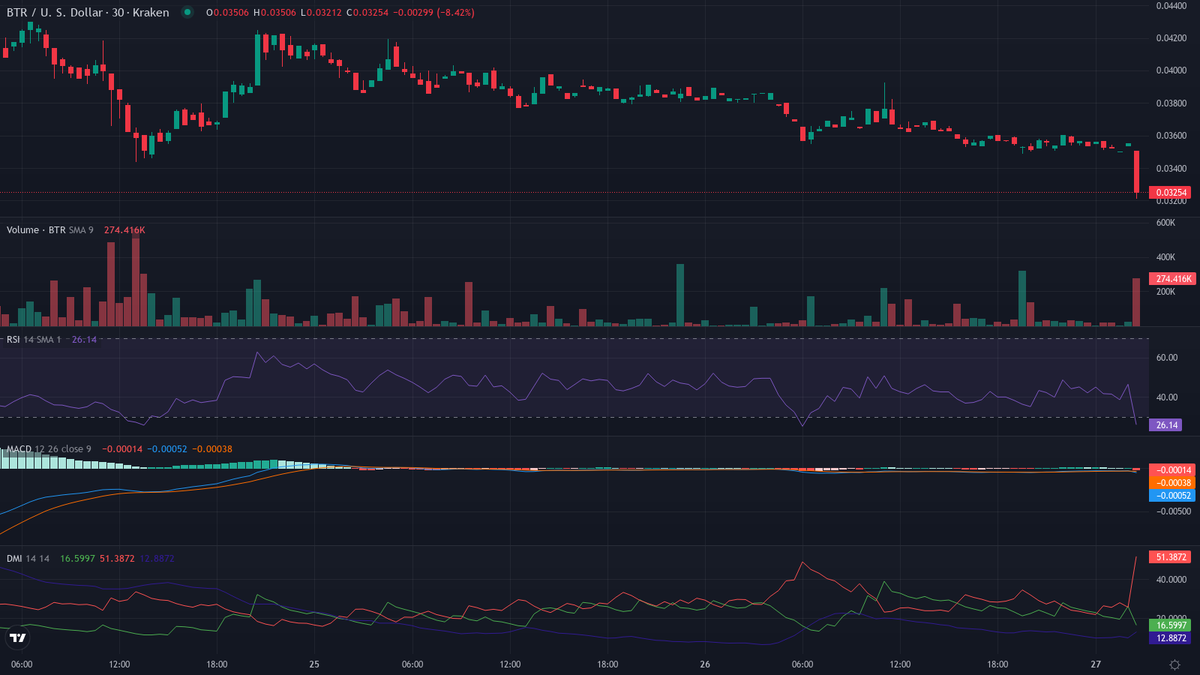Click the 600K volume axis label
Viewport: 1200px width, 675px height.
[x=1165, y=222]
